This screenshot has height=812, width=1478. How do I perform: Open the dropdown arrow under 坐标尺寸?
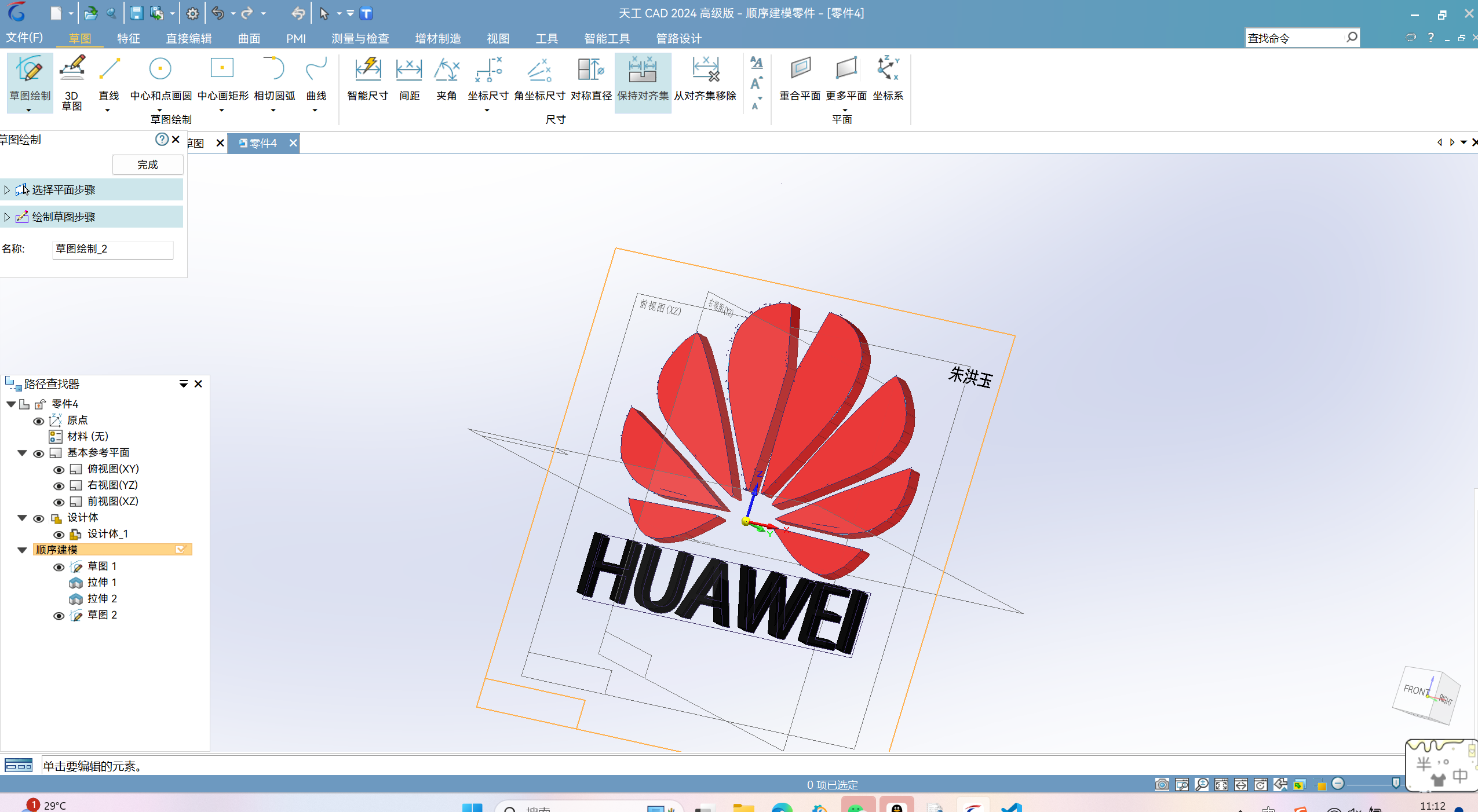coord(487,109)
